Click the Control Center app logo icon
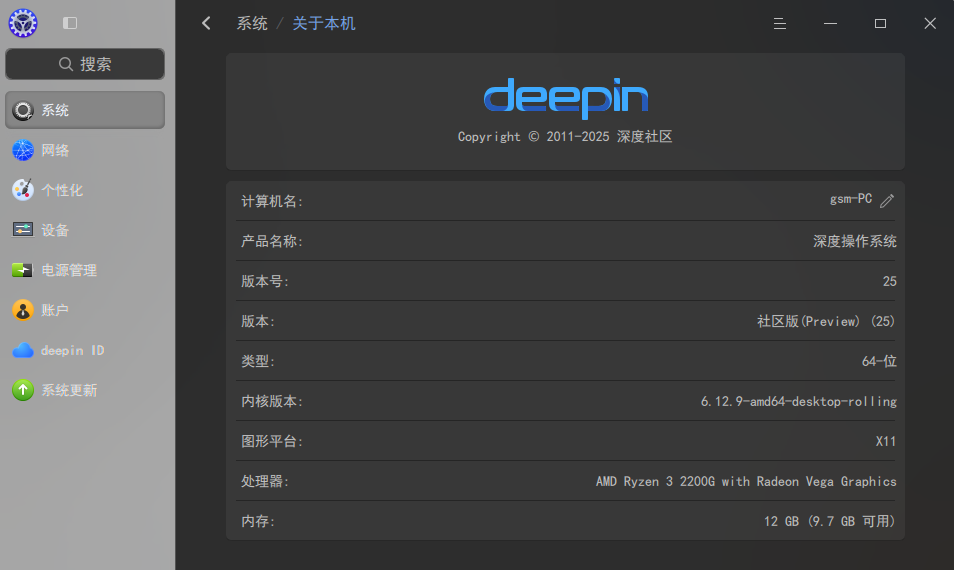954x570 pixels. [23, 23]
